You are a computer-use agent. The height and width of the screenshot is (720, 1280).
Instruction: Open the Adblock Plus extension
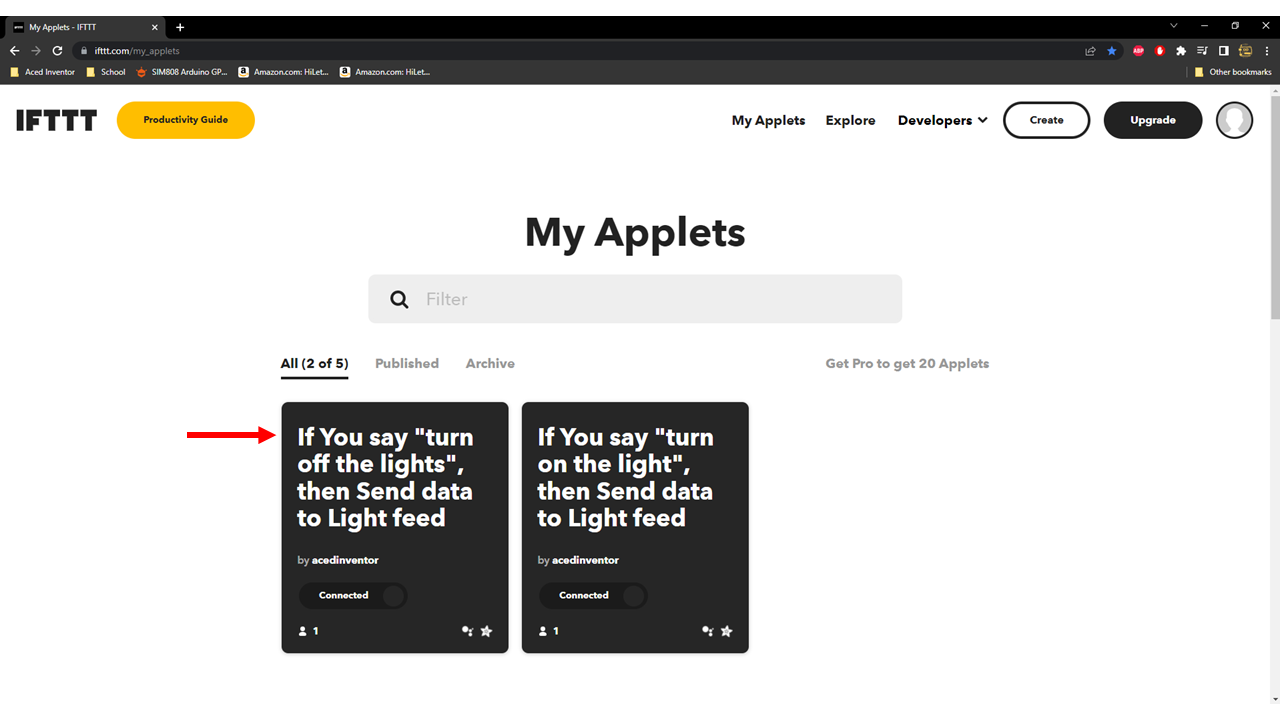pos(1138,51)
